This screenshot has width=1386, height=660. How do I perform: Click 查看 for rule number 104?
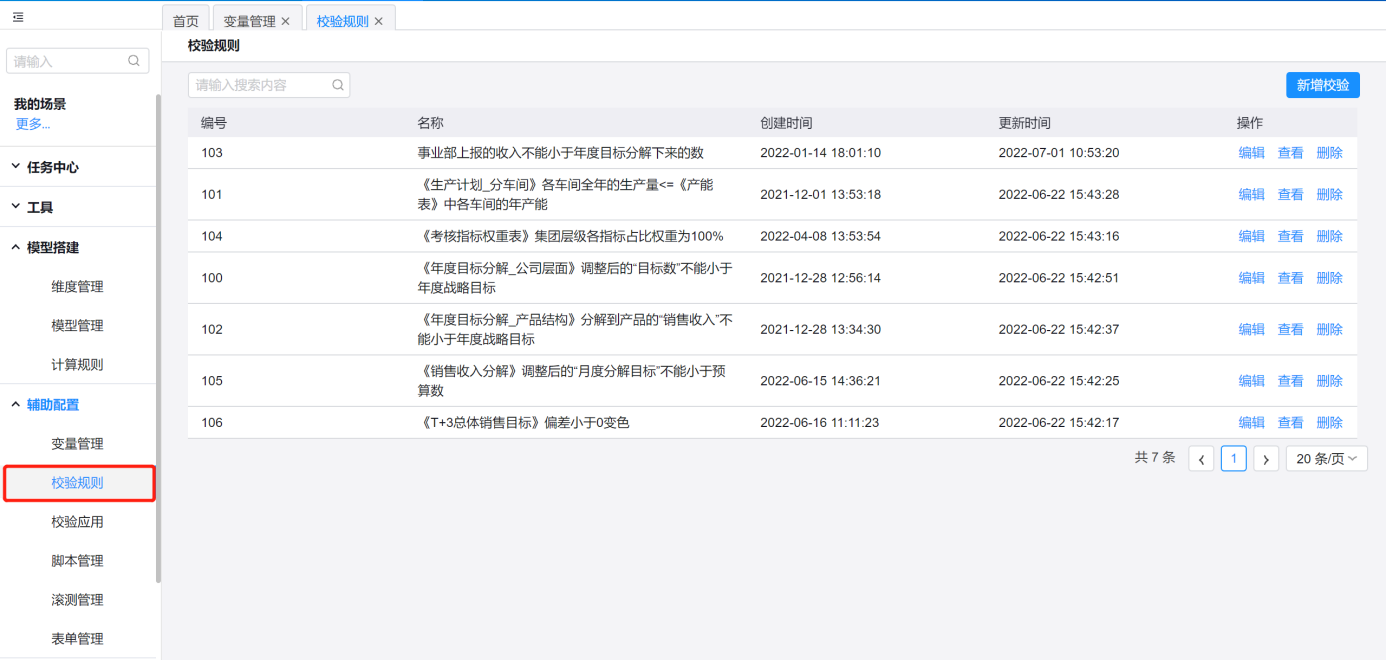coord(1290,236)
